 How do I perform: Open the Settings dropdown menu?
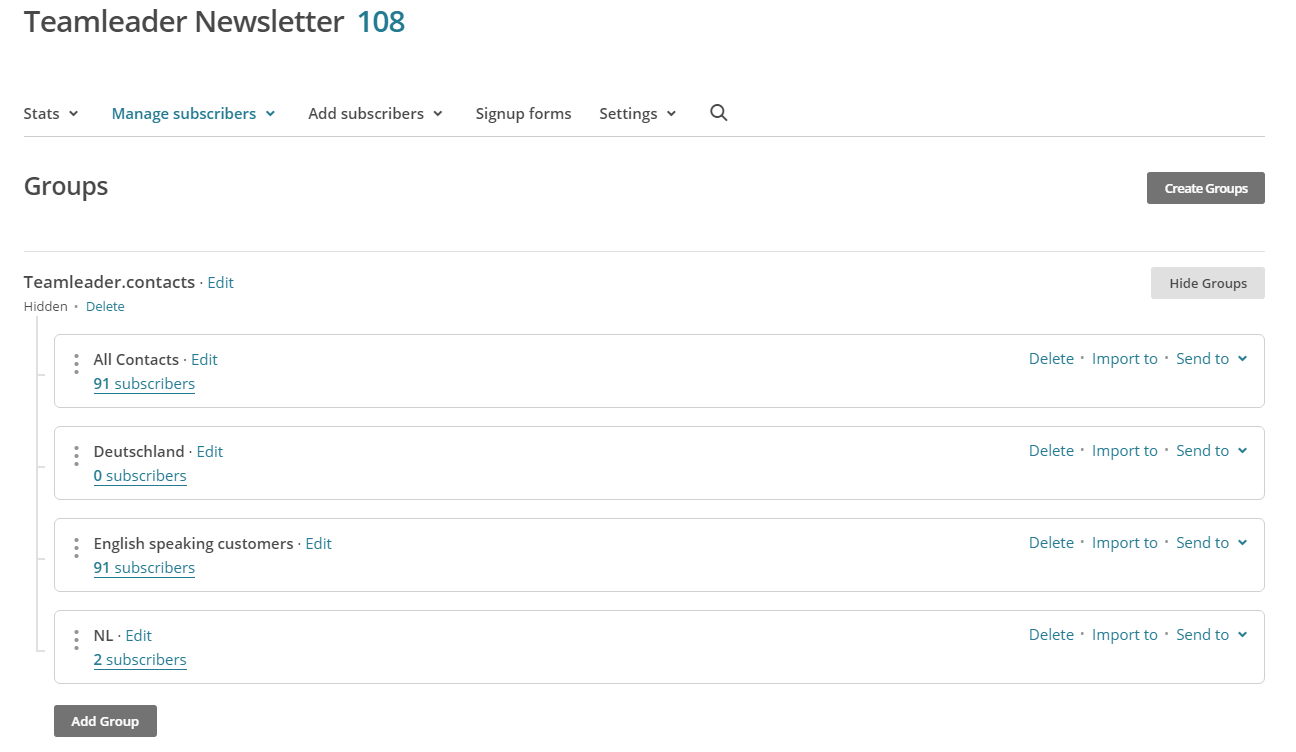coord(638,114)
